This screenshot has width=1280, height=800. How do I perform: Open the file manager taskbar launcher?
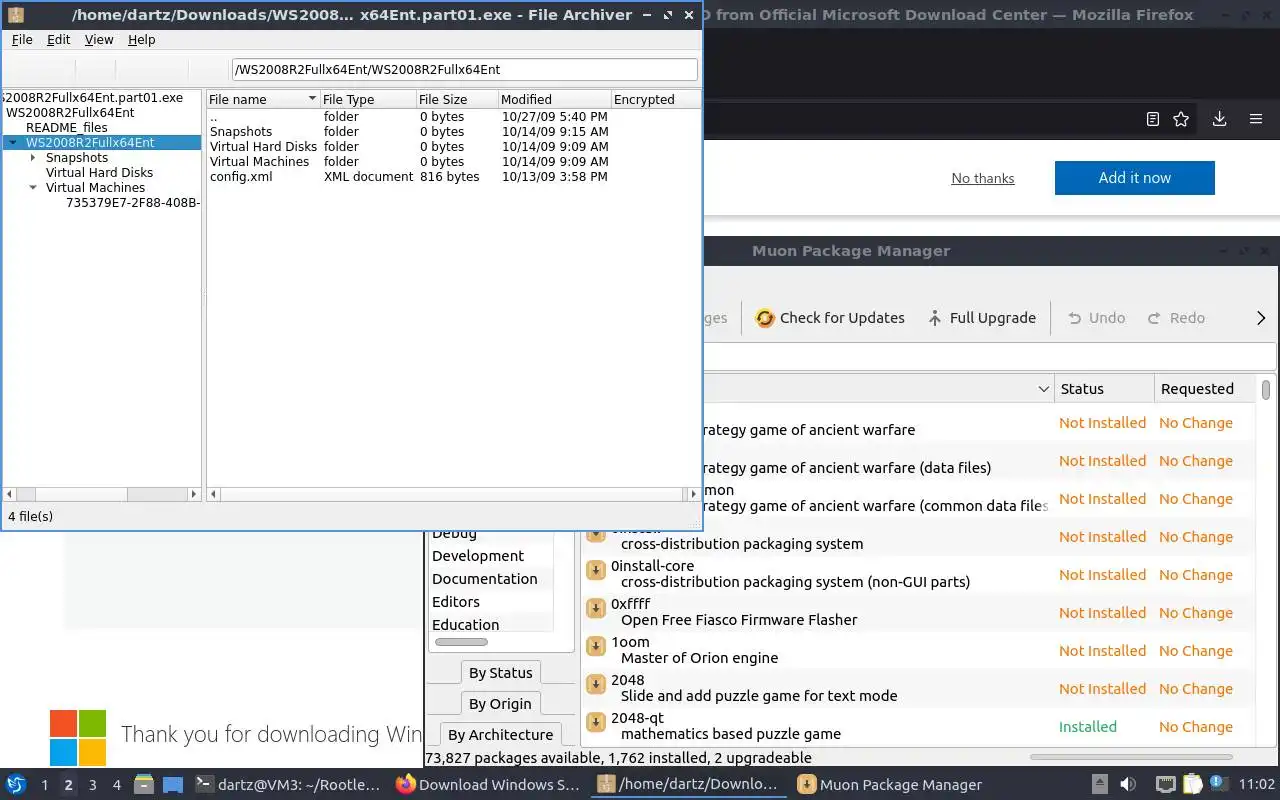(144, 784)
